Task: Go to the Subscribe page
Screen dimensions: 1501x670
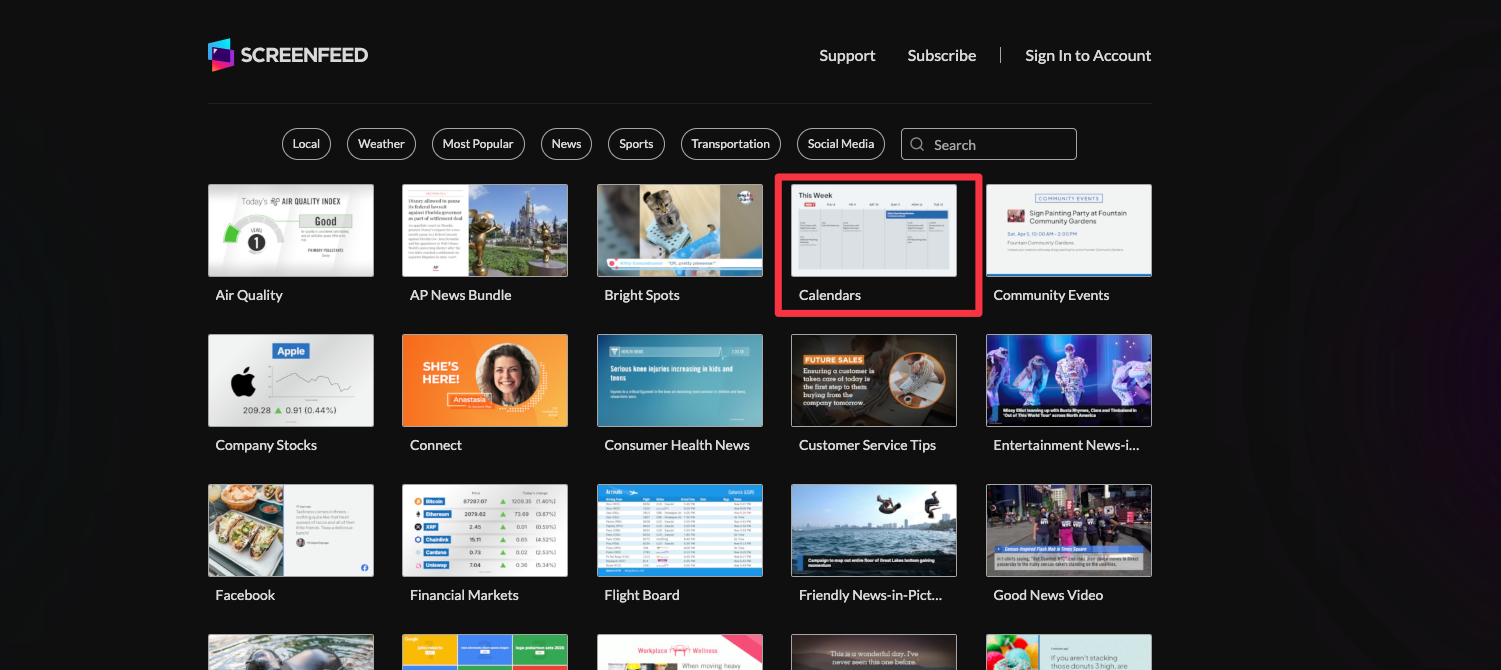Action: [941, 56]
